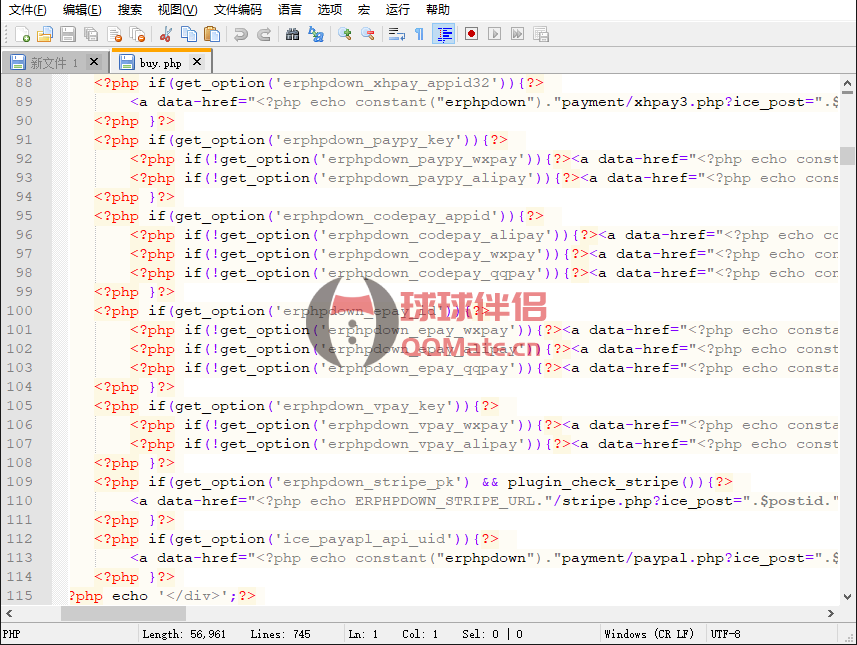This screenshot has height=645, width=857.
Task: Expand the 语言 language menu
Action: click(290, 10)
